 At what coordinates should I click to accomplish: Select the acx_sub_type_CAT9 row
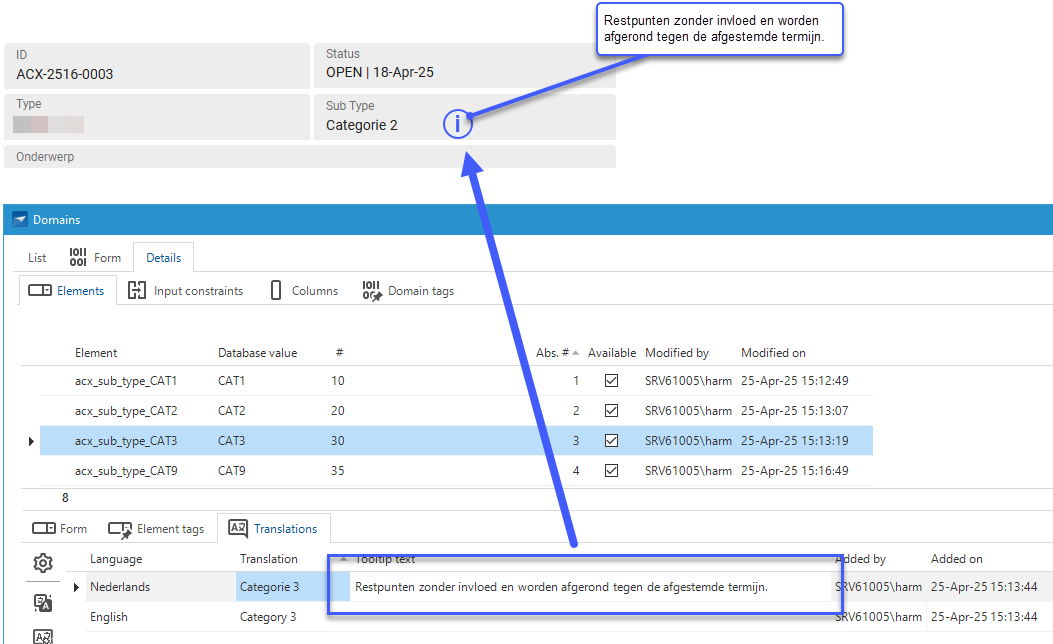456,471
